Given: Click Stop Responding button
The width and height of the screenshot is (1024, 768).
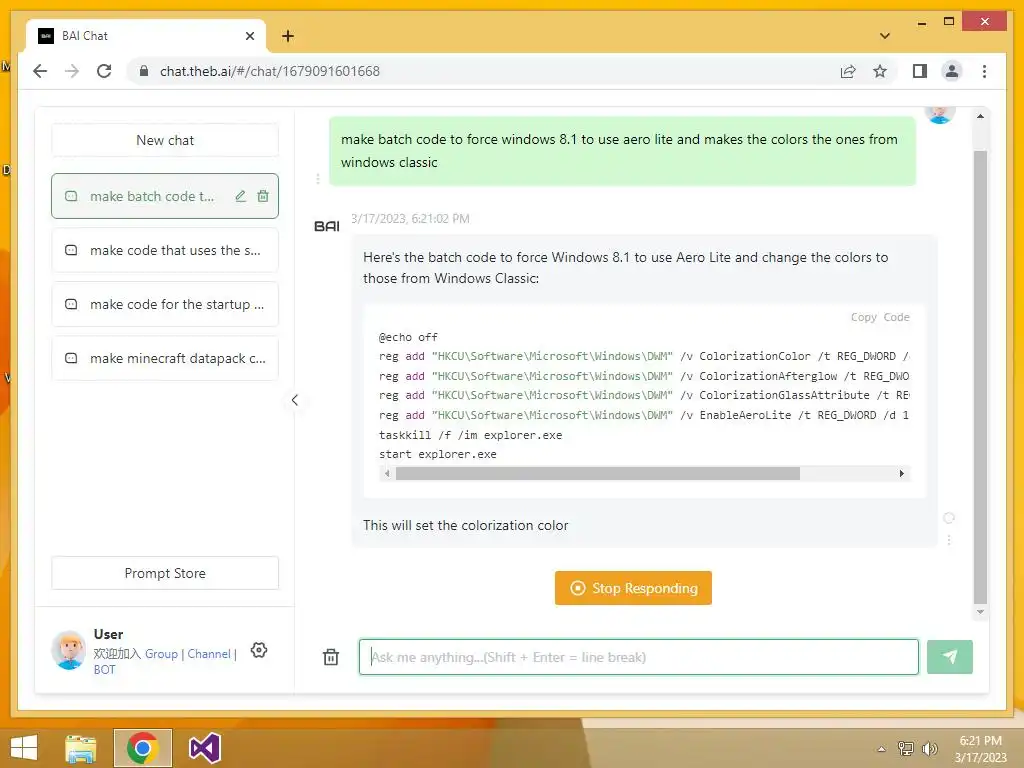Looking at the screenshot, I should coord(633,588).
